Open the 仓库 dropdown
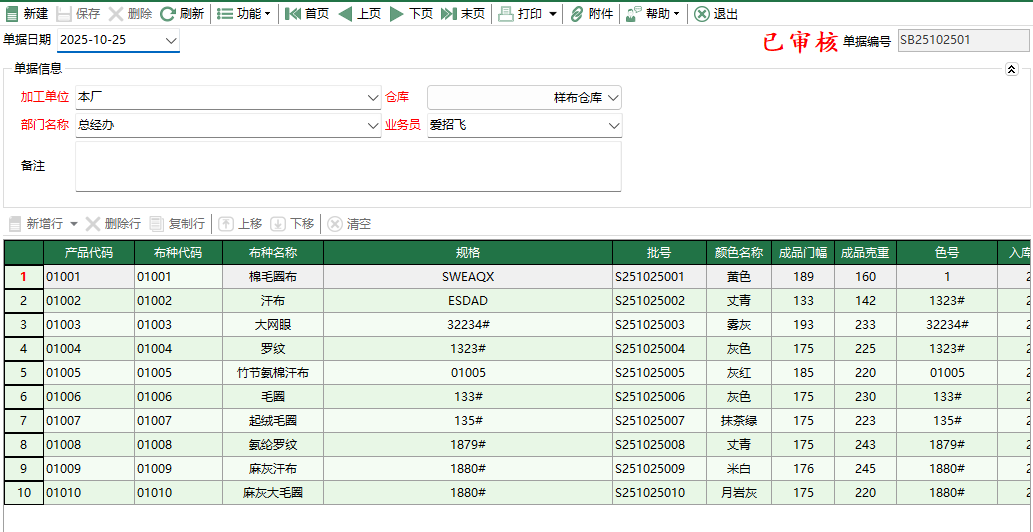The image size is (1033, 532). (613, 97)
